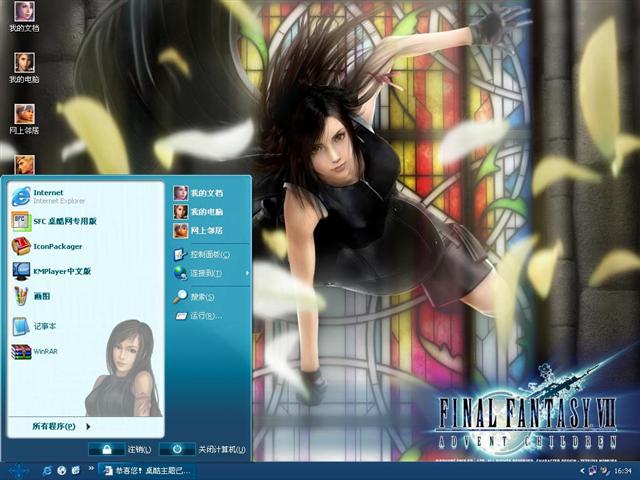Open the 我的文档 desktop icon
Image resolution: width=640 pixels, height=480 pixels.
(24, 17)
